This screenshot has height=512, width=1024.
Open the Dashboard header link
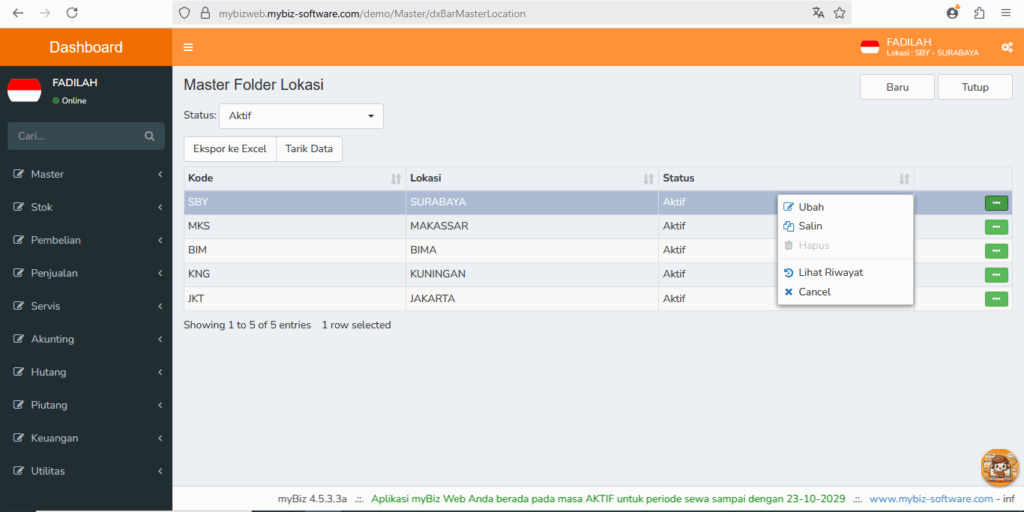(x=86, y=47)
